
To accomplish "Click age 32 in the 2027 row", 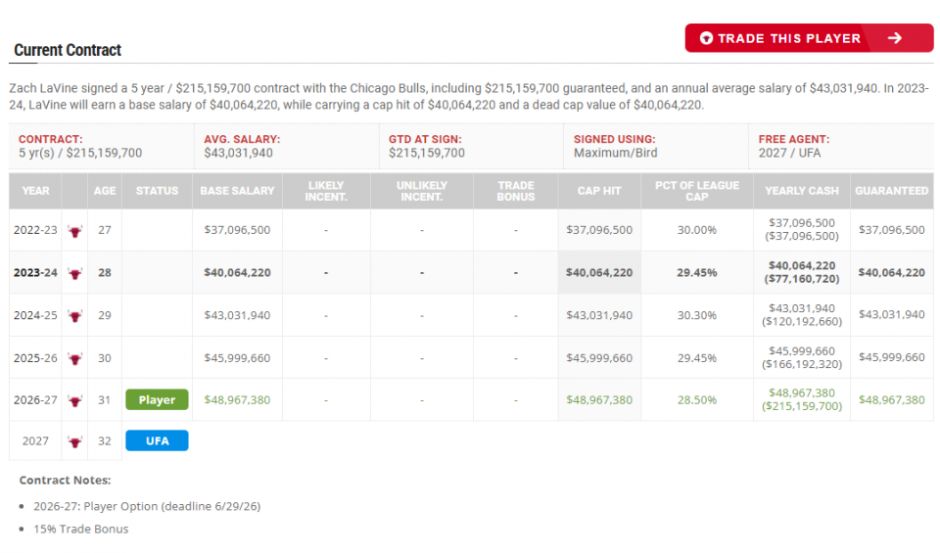I will click(x=104, y=441).
